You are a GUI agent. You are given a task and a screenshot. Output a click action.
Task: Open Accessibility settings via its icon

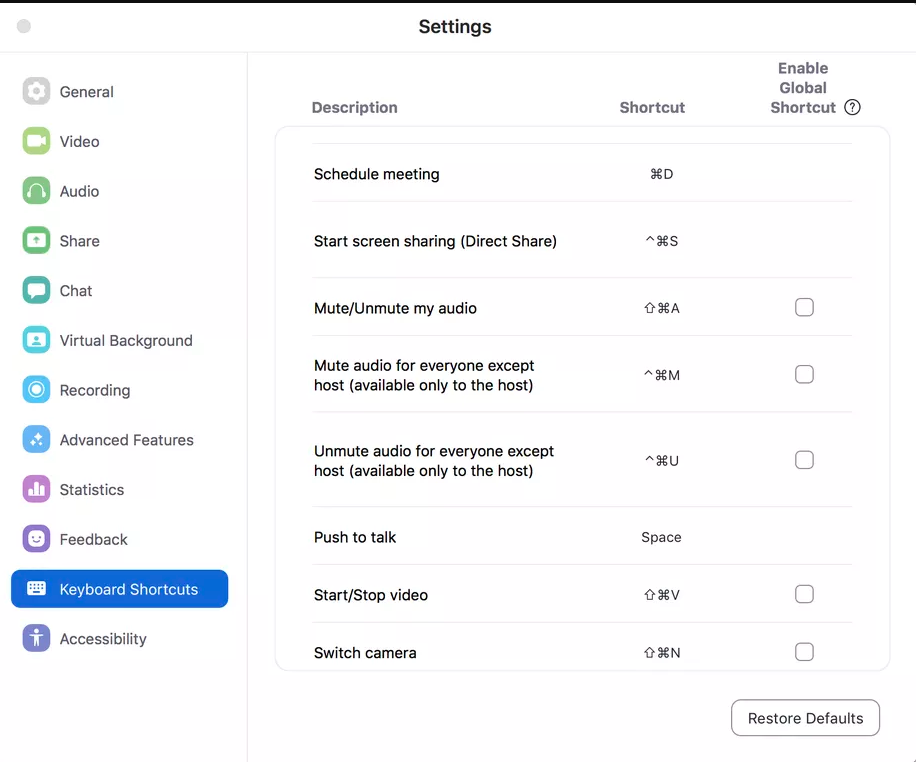pyautogui.click(x=36, y=638)
